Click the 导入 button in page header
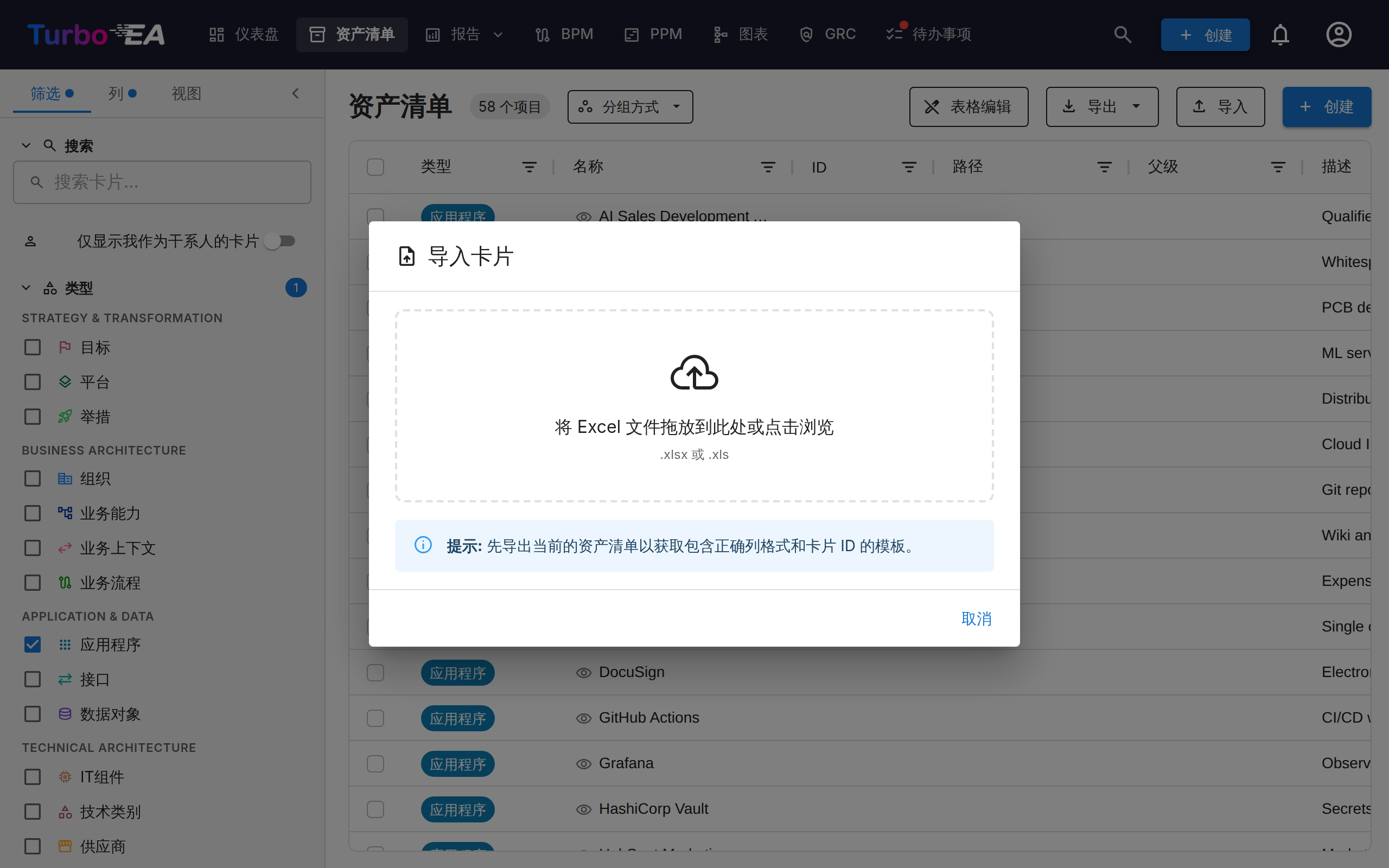This screenshot has width=1389, height=868. [1220, 107]
